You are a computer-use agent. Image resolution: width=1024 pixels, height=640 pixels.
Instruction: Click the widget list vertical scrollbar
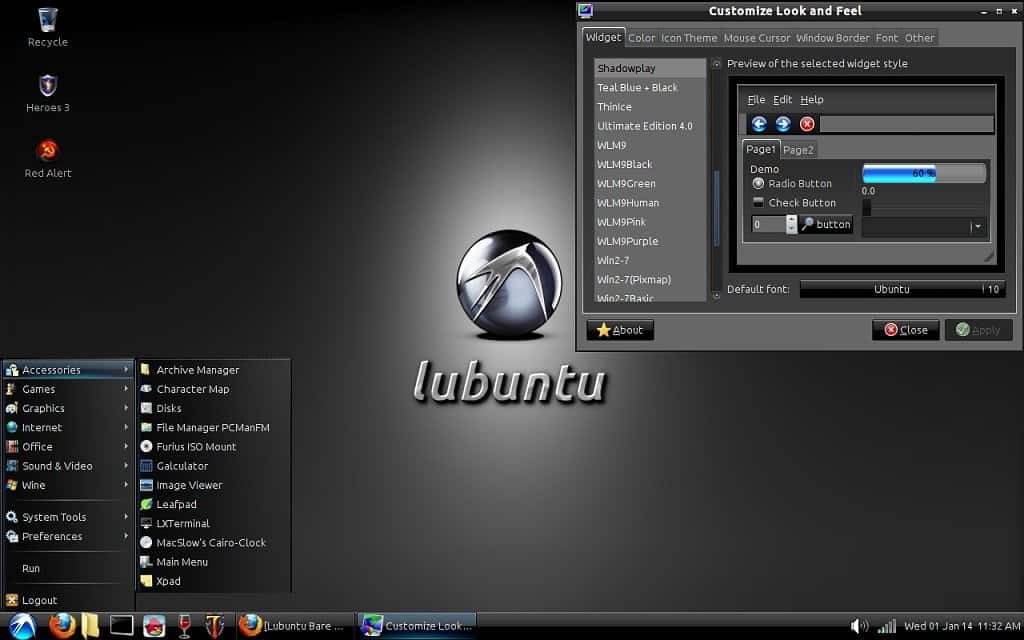pyautogui.click(x=716, y=209)
